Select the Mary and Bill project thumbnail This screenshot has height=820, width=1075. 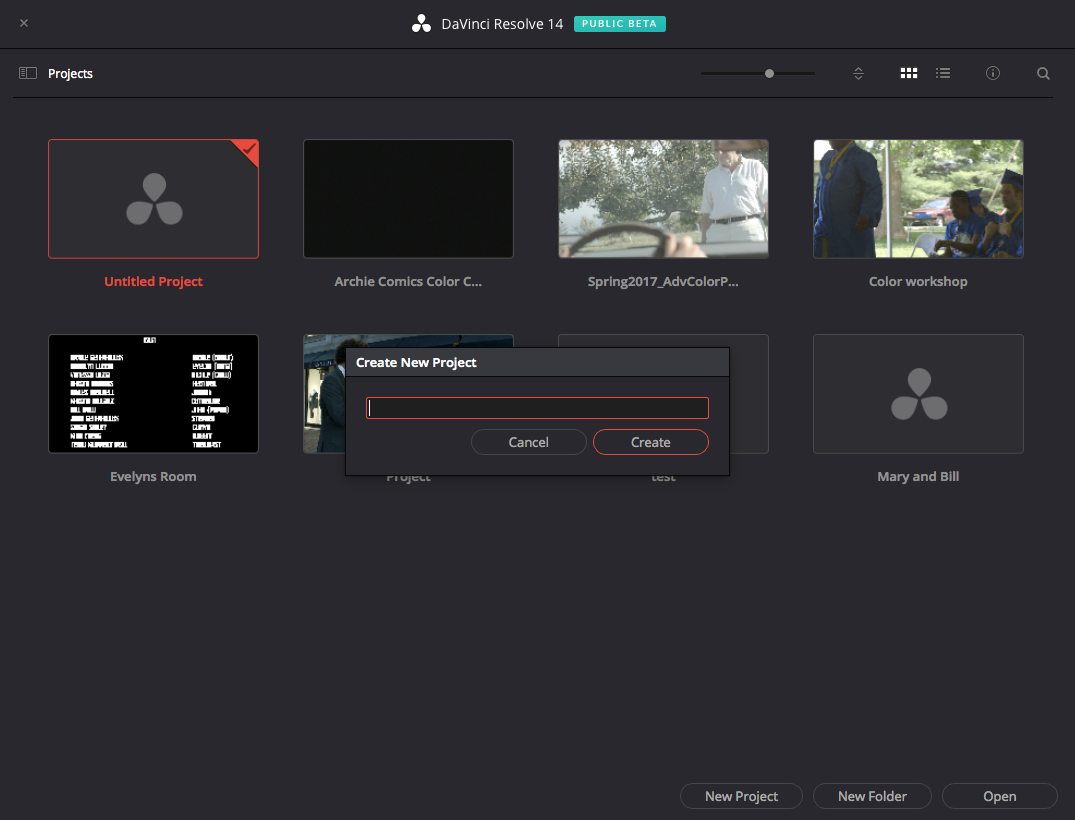pos(918,394)
